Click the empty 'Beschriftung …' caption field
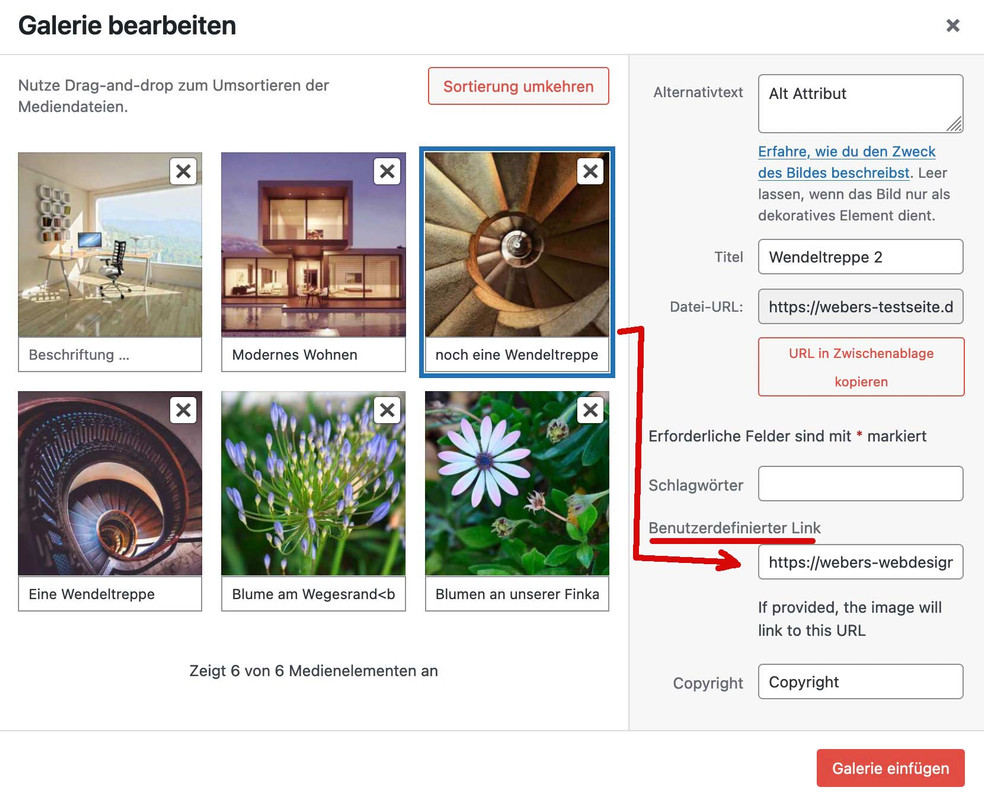Image resolution: width=984 pixels, height=800 pixels. 110,355
